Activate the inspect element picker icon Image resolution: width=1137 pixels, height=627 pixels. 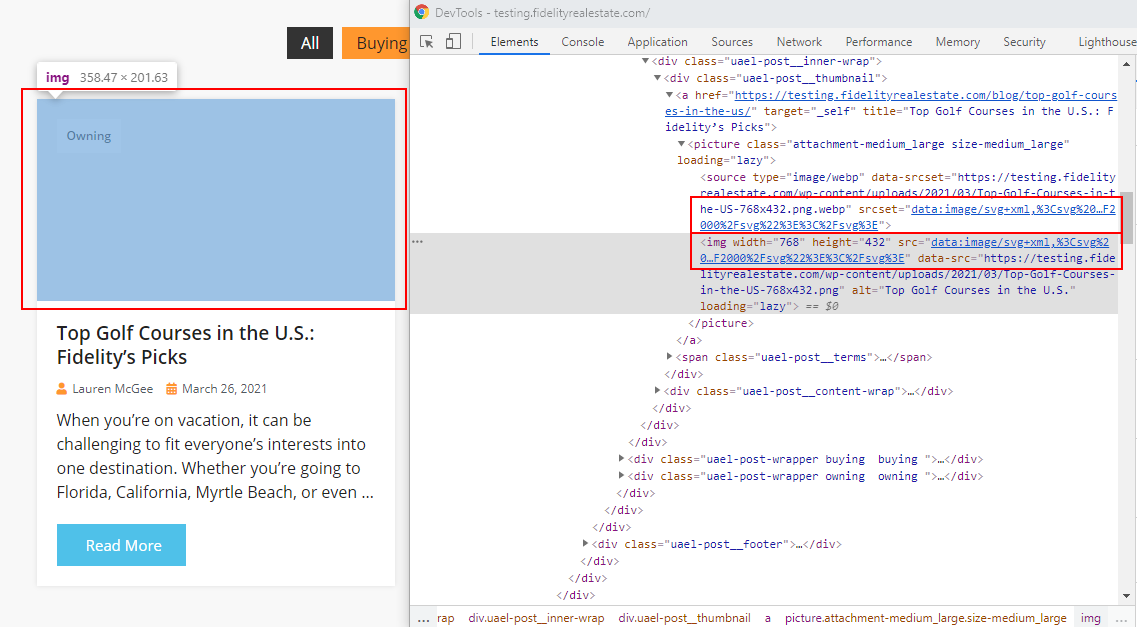[x=426, y=42]
